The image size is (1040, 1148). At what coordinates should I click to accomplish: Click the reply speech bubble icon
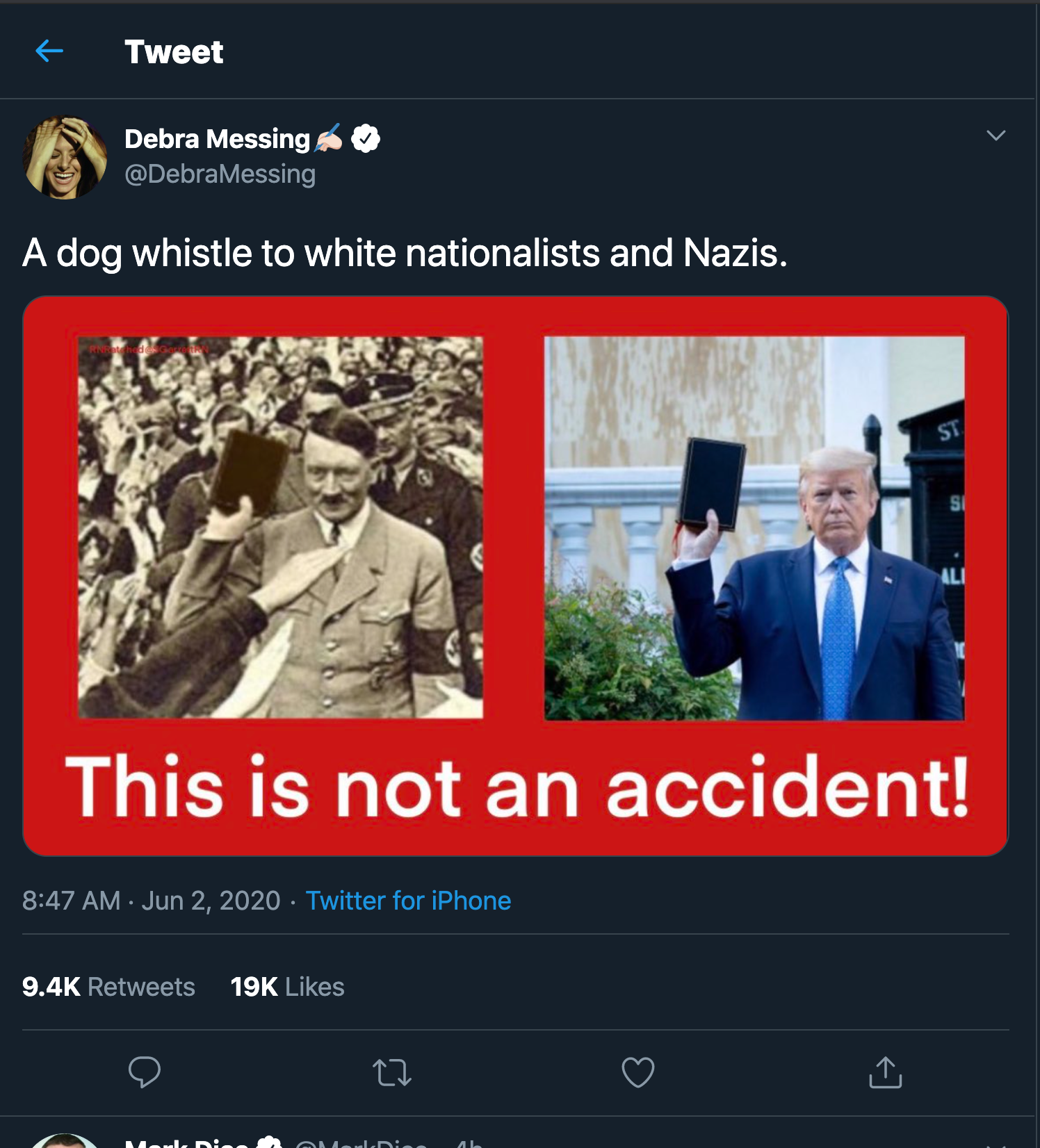coord(145,1072)
